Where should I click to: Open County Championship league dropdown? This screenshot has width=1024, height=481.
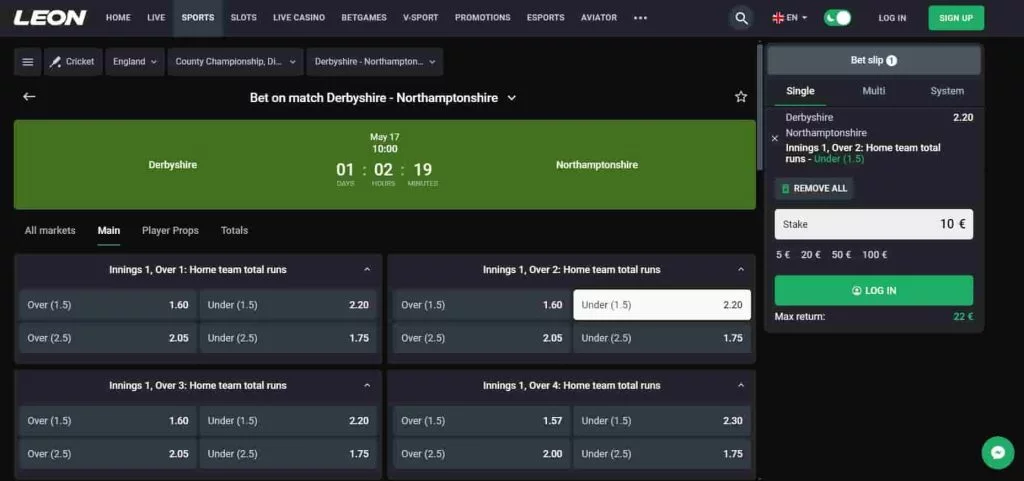pyautogui.click(x=235, y=62)
